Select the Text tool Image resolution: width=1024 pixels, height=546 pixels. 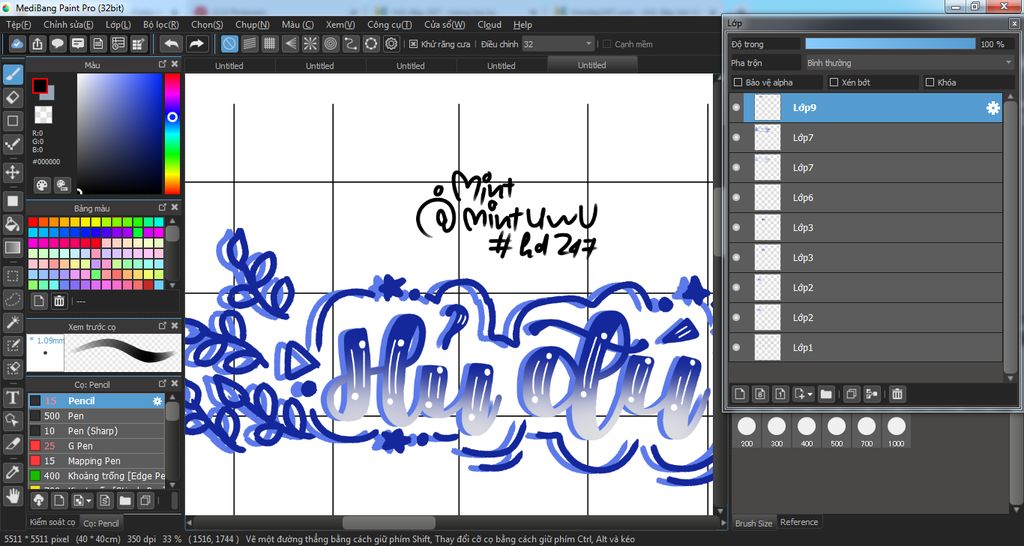[12, 397]
